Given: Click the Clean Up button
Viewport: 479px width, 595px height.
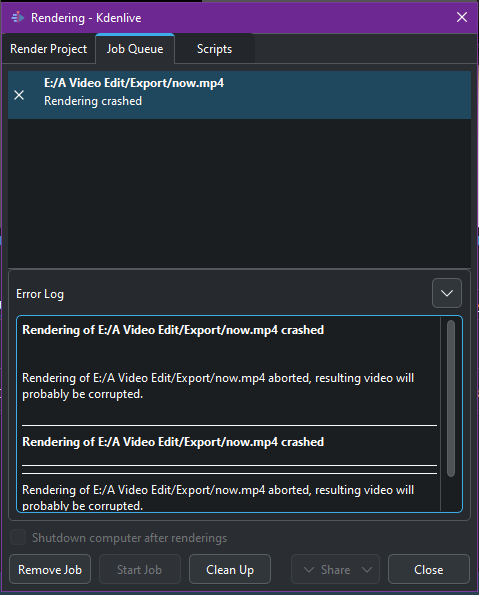Looking at the screenshot, I should click(x=230, y=569).
